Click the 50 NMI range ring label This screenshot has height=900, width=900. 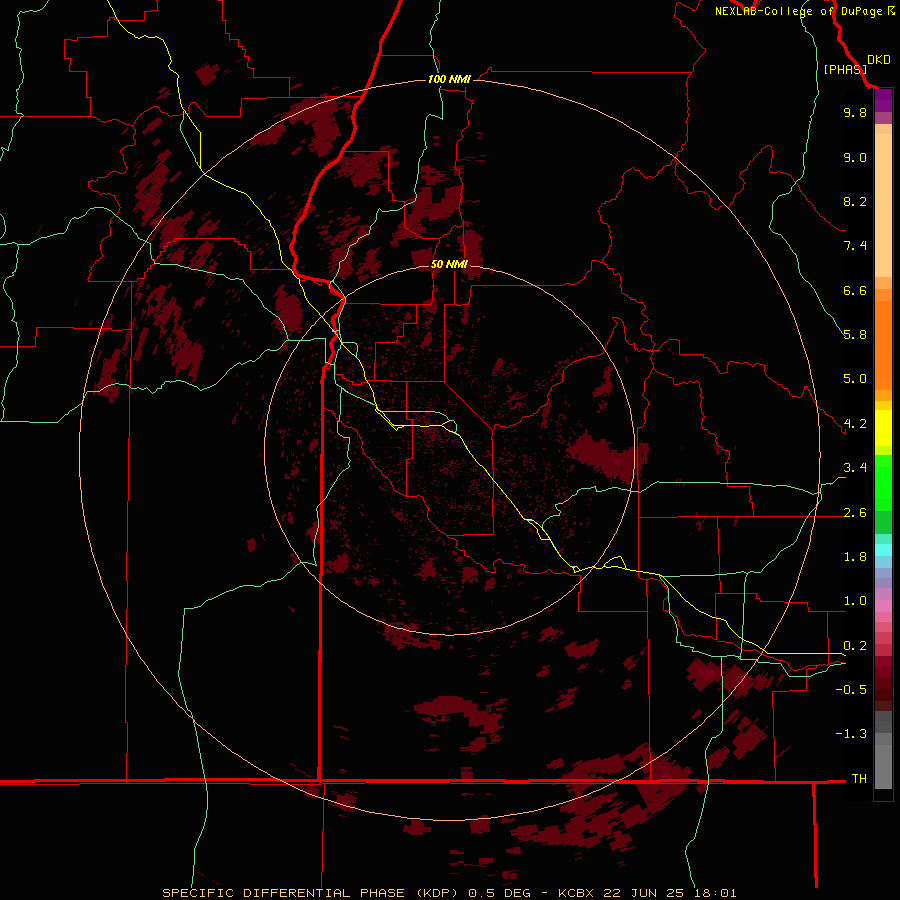[x=449, y=264]
